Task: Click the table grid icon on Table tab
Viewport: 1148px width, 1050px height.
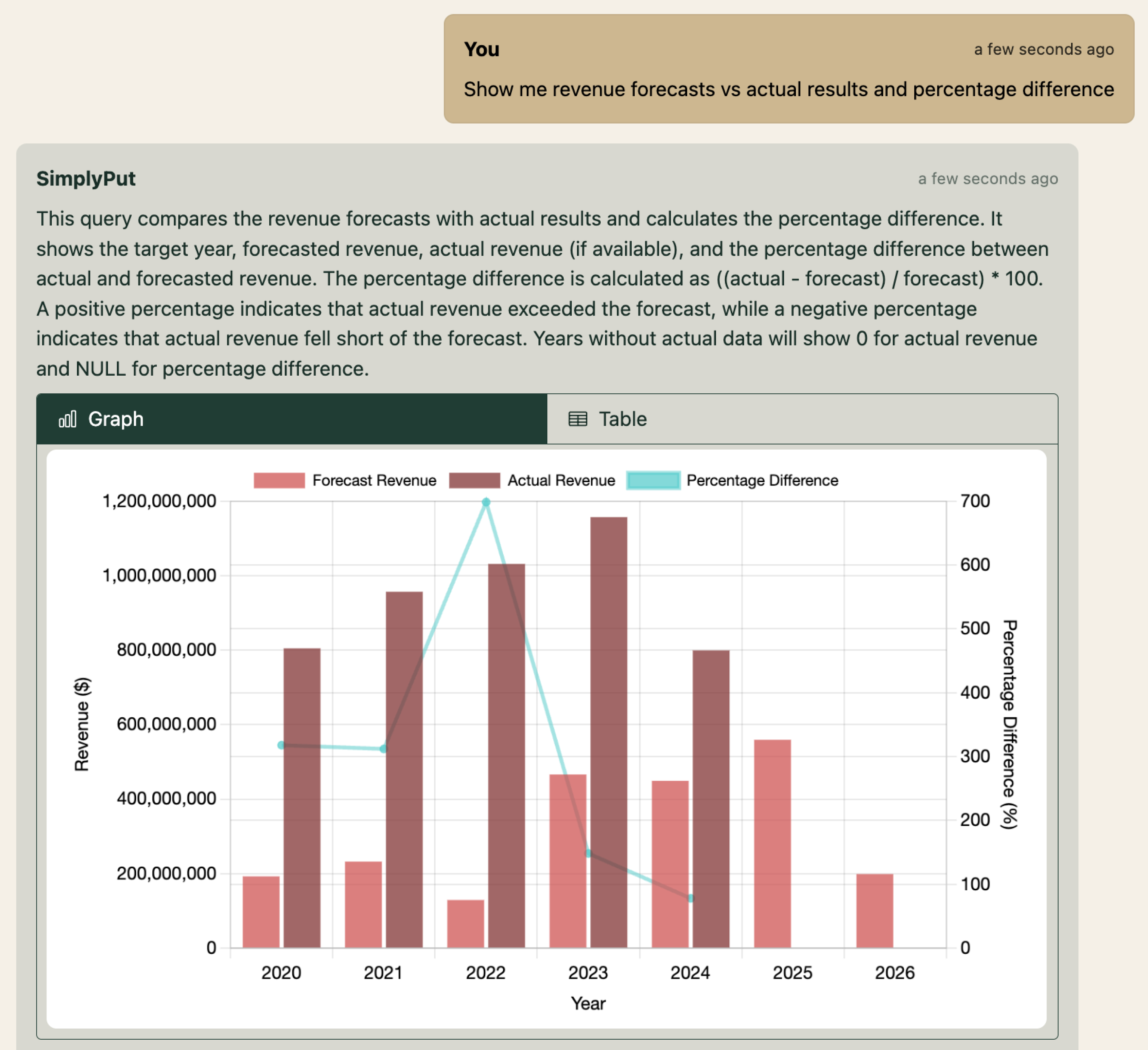Action: 578,419
